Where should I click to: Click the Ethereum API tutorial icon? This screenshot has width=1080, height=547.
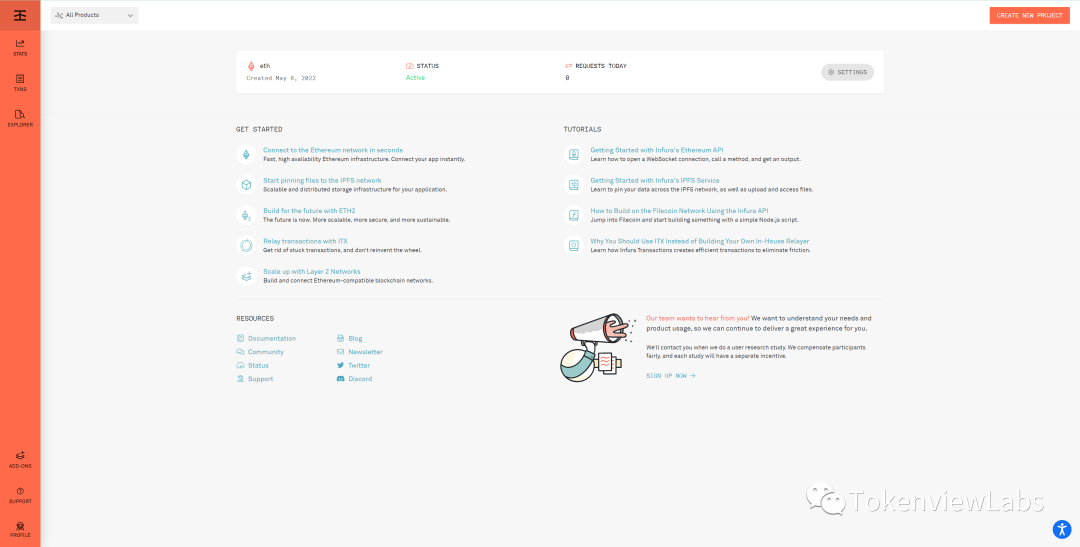coord(573,154)
